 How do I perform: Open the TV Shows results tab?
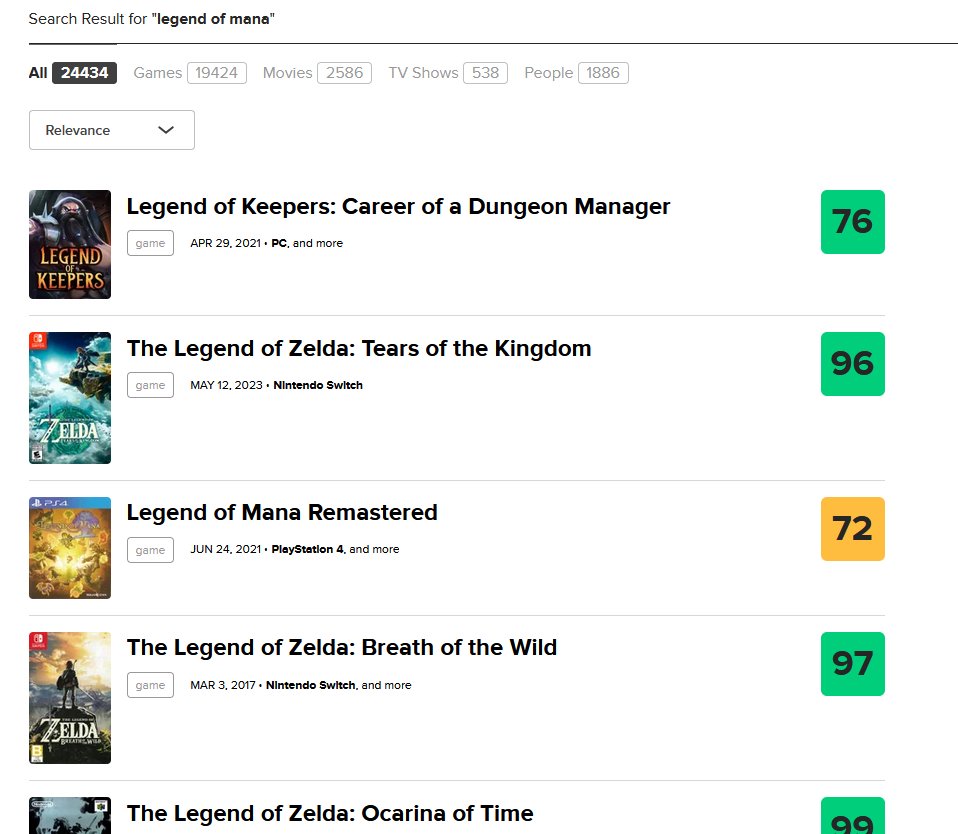tap(422, 72)
